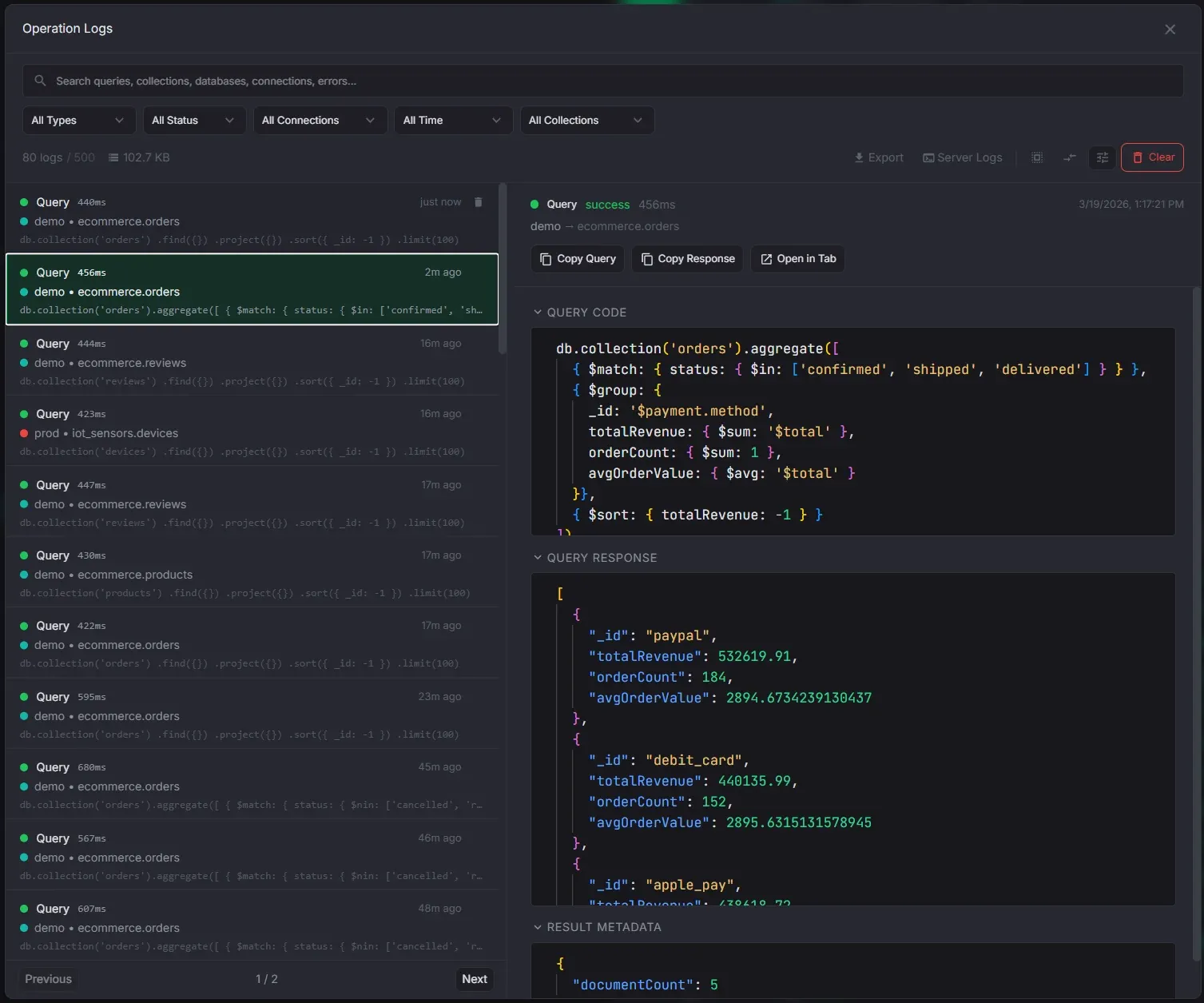Toggle the filter sliders settings icon
This screenshot has height=1003, width=1204.
coord(1103,157)
